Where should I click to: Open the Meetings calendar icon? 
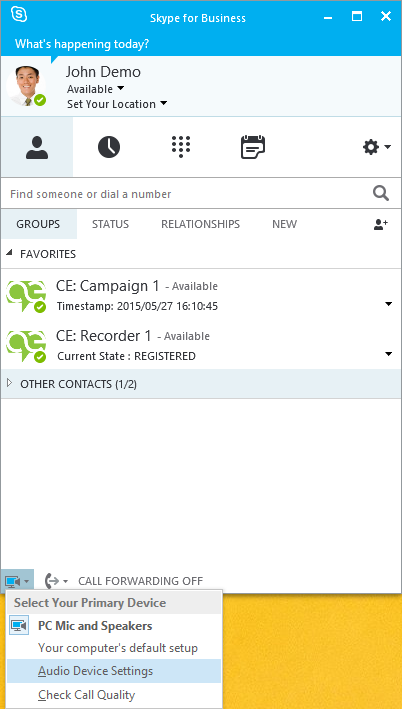[253, 147]
